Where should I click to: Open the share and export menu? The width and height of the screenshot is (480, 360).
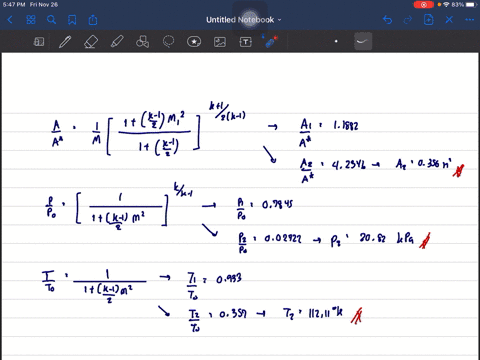coord(93,20)
